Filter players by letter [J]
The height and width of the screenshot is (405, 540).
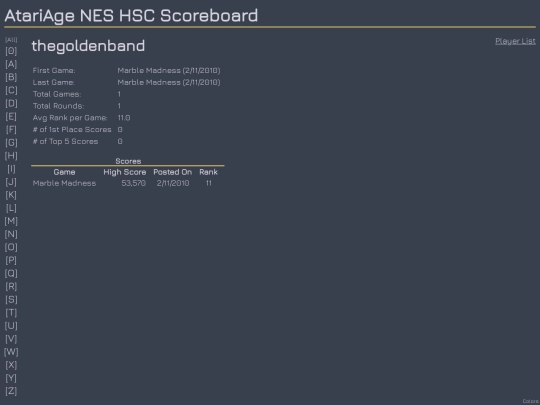coord(11,182)
